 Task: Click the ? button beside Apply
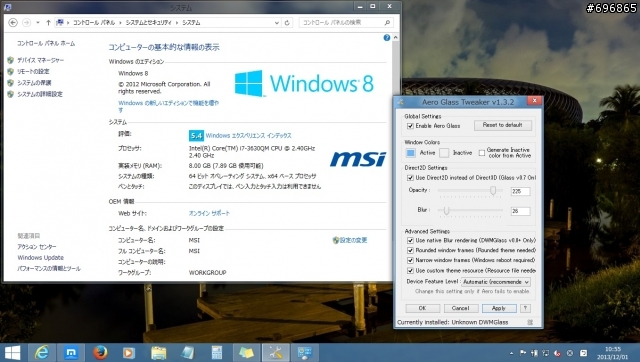(526, 309)
